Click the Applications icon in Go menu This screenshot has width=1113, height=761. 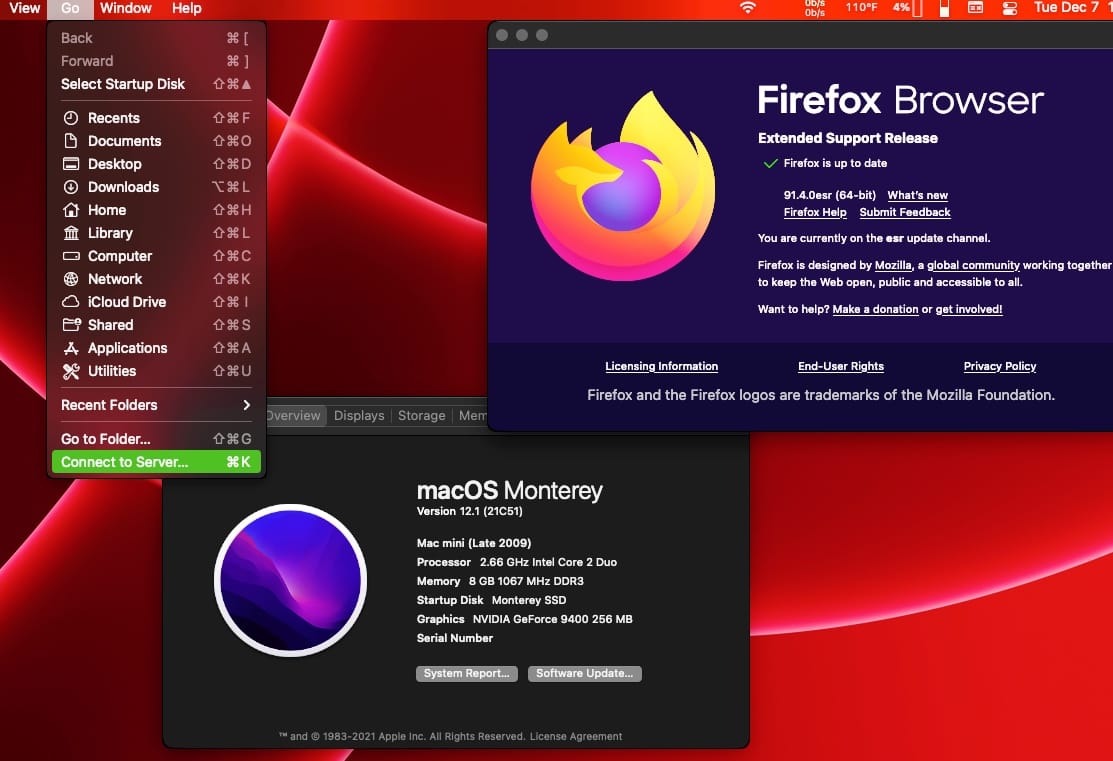(71, 348)
